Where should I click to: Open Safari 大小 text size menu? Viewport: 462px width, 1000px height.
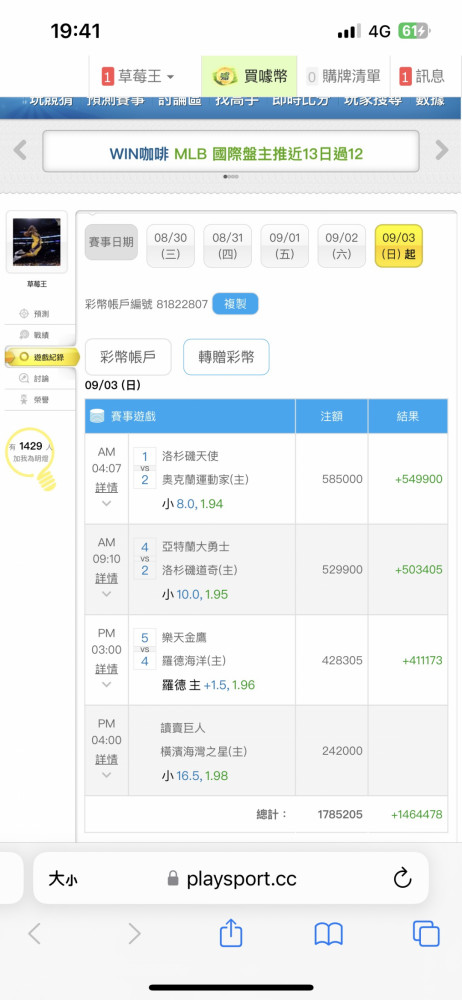pyautogui.click(x=63, y=879)
